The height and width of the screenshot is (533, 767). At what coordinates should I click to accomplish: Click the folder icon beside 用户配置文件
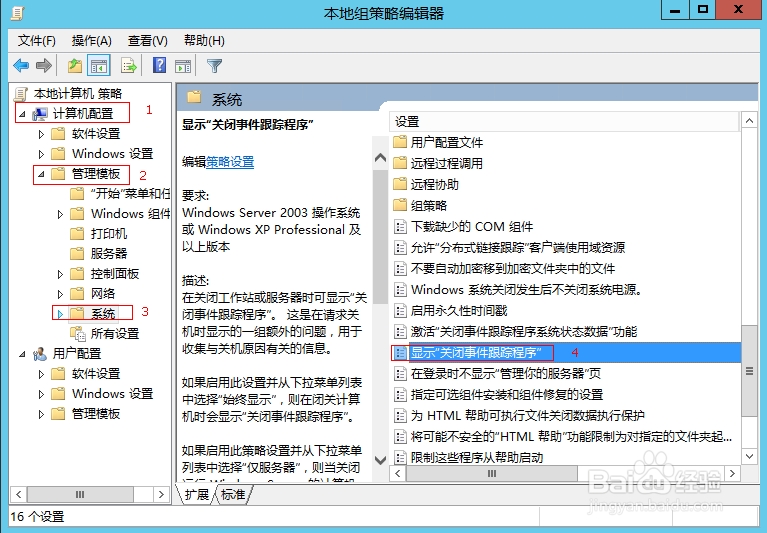click(x=400, y=142)
